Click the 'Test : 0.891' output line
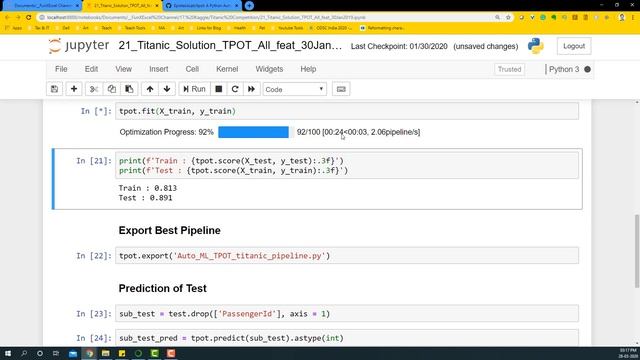Viewport: 640px width, 360px height. click(145, 198)
